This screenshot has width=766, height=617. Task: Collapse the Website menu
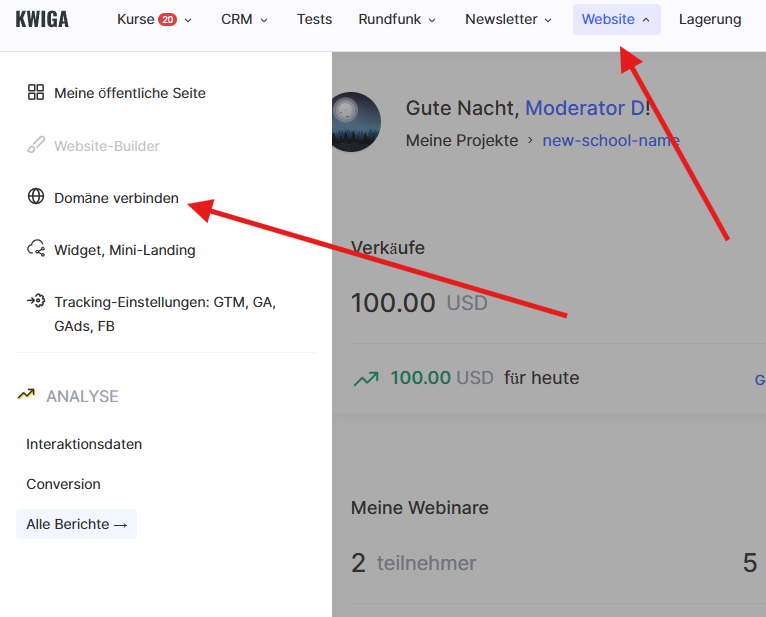pyautogui.click(x=616, y=19)
